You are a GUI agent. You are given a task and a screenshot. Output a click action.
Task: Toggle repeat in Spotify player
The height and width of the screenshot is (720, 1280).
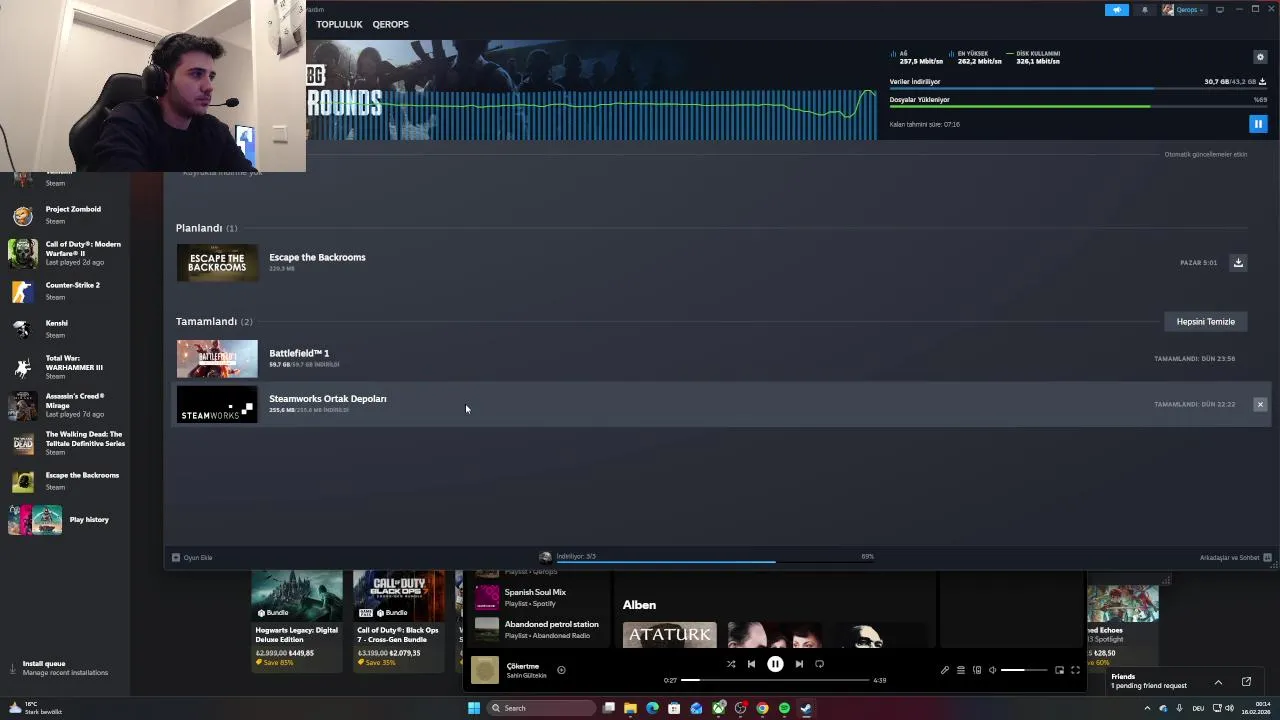coord(819,664)
